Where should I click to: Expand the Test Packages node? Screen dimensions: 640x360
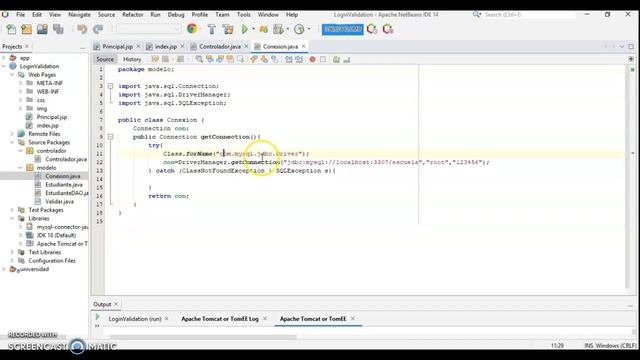(x=12, y=210)
